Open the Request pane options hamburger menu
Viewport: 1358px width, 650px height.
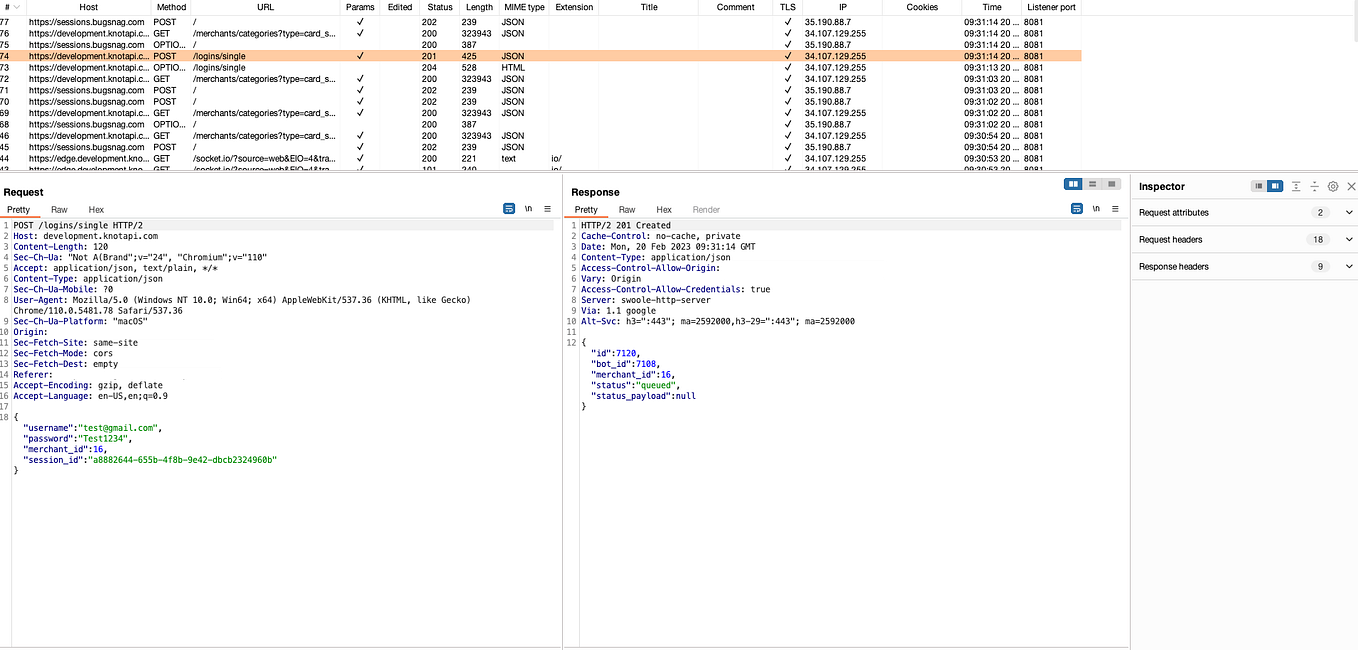point(547,208)
